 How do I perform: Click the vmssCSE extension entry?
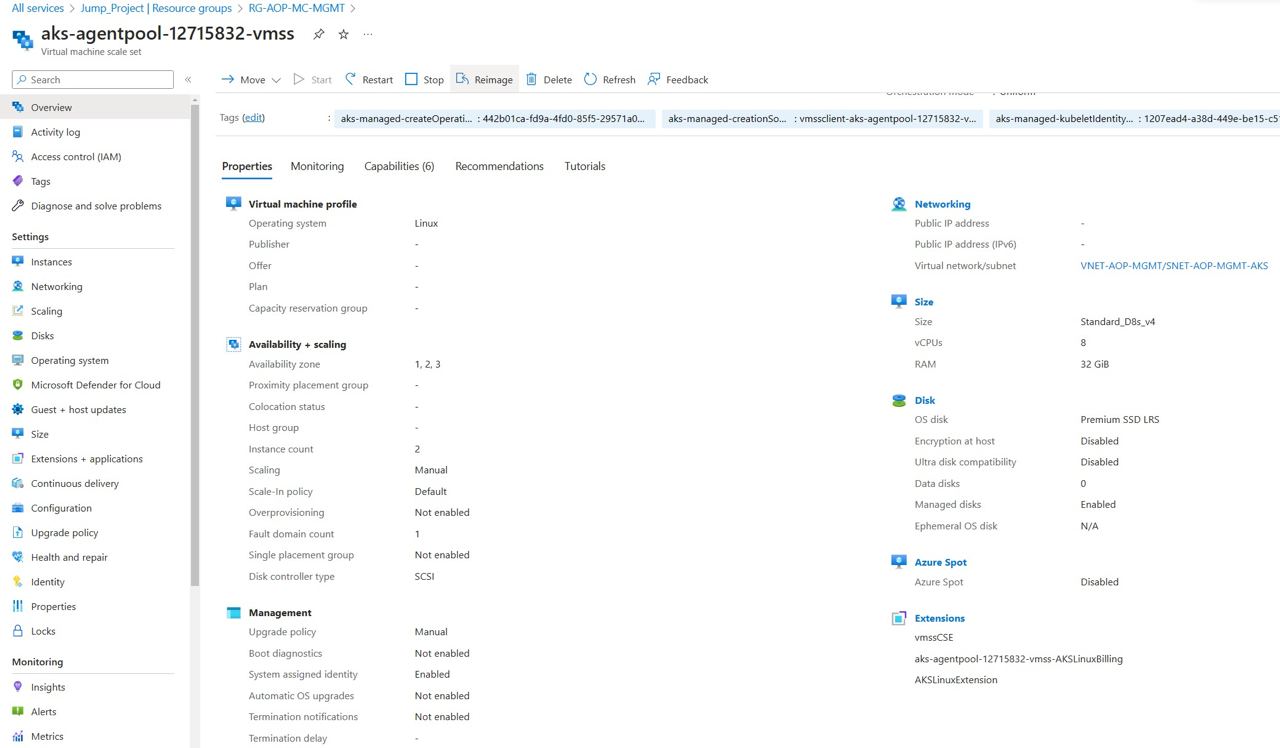click(934, 637)
